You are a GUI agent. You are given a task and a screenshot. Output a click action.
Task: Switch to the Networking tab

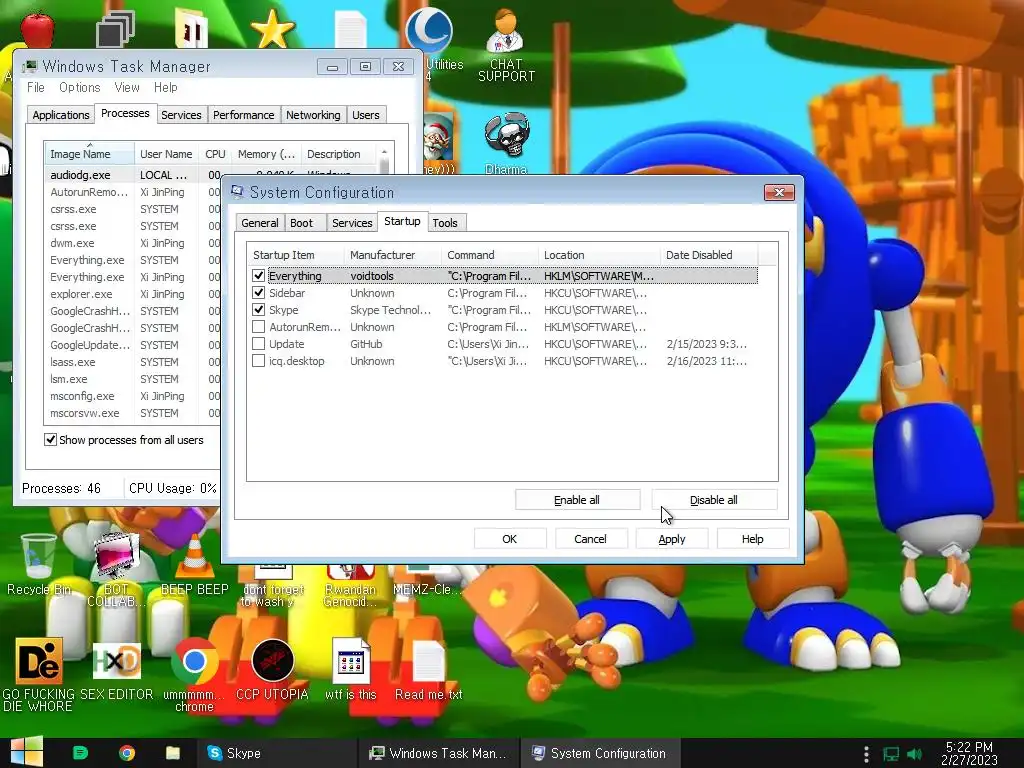pos(313,115)
